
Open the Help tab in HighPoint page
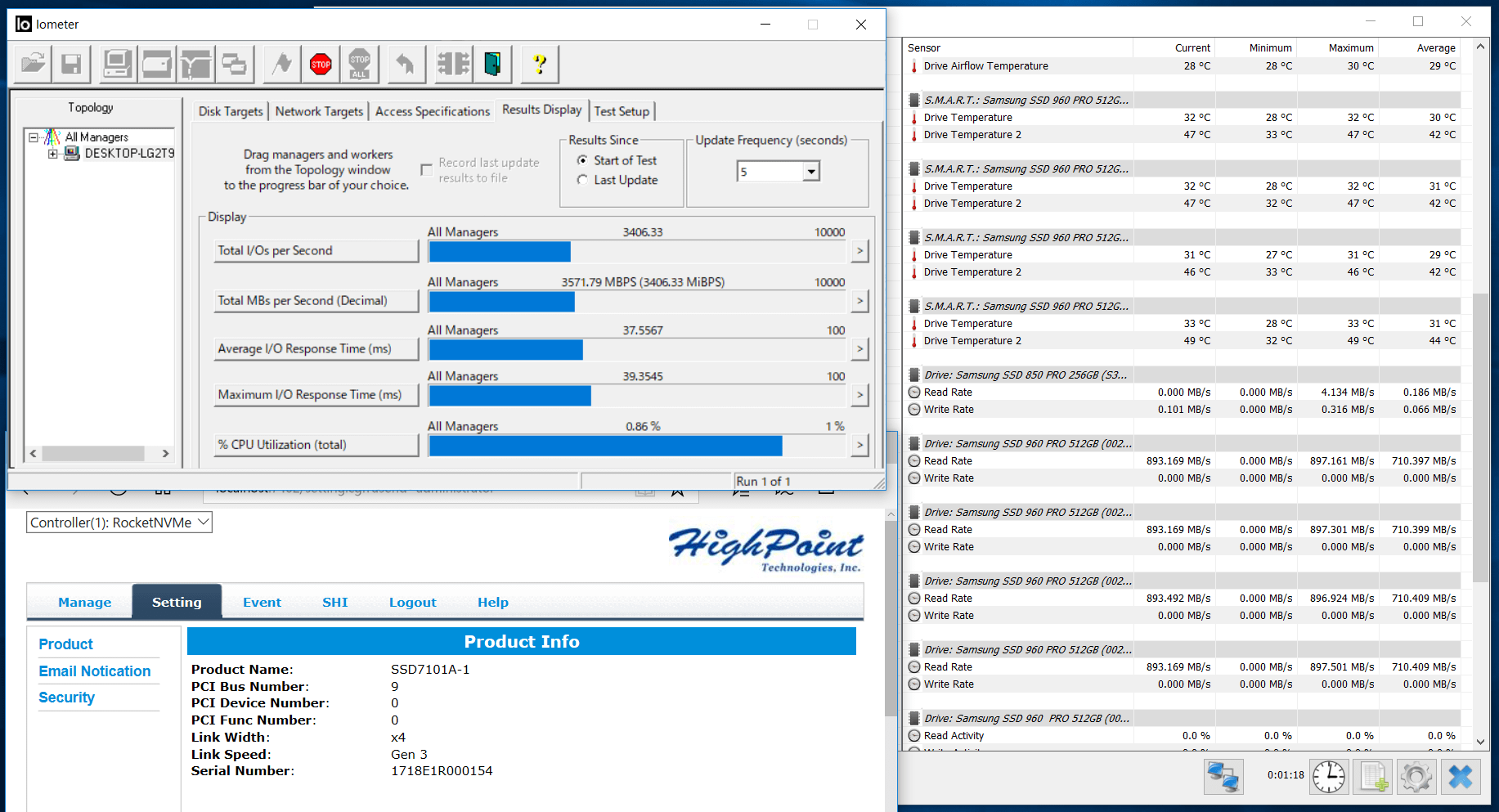coord(493,602)
